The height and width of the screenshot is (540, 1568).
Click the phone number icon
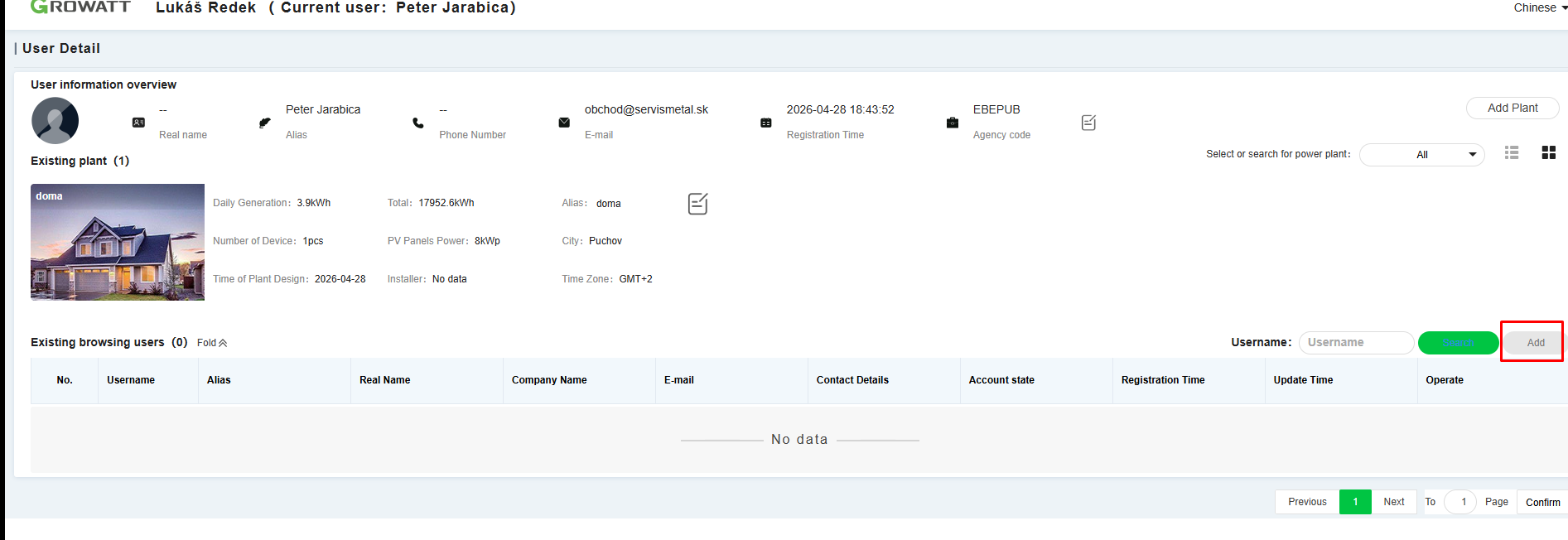click(x=418, y=123)
